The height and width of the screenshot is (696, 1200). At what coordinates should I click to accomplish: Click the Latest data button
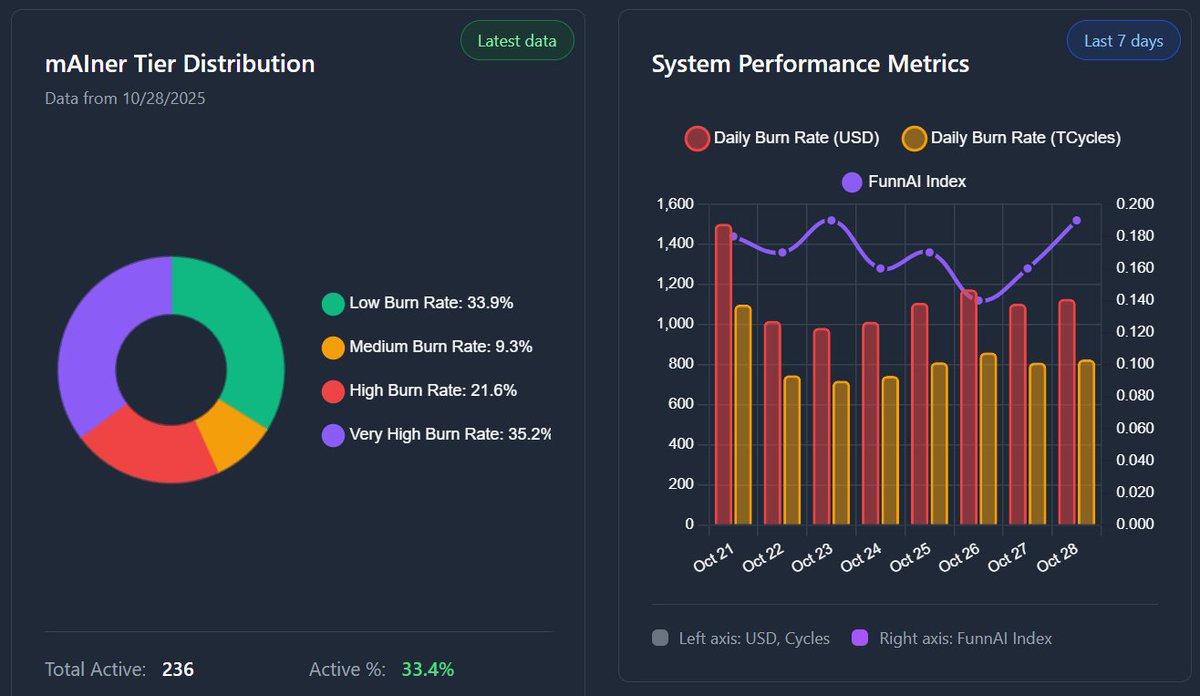517,40
